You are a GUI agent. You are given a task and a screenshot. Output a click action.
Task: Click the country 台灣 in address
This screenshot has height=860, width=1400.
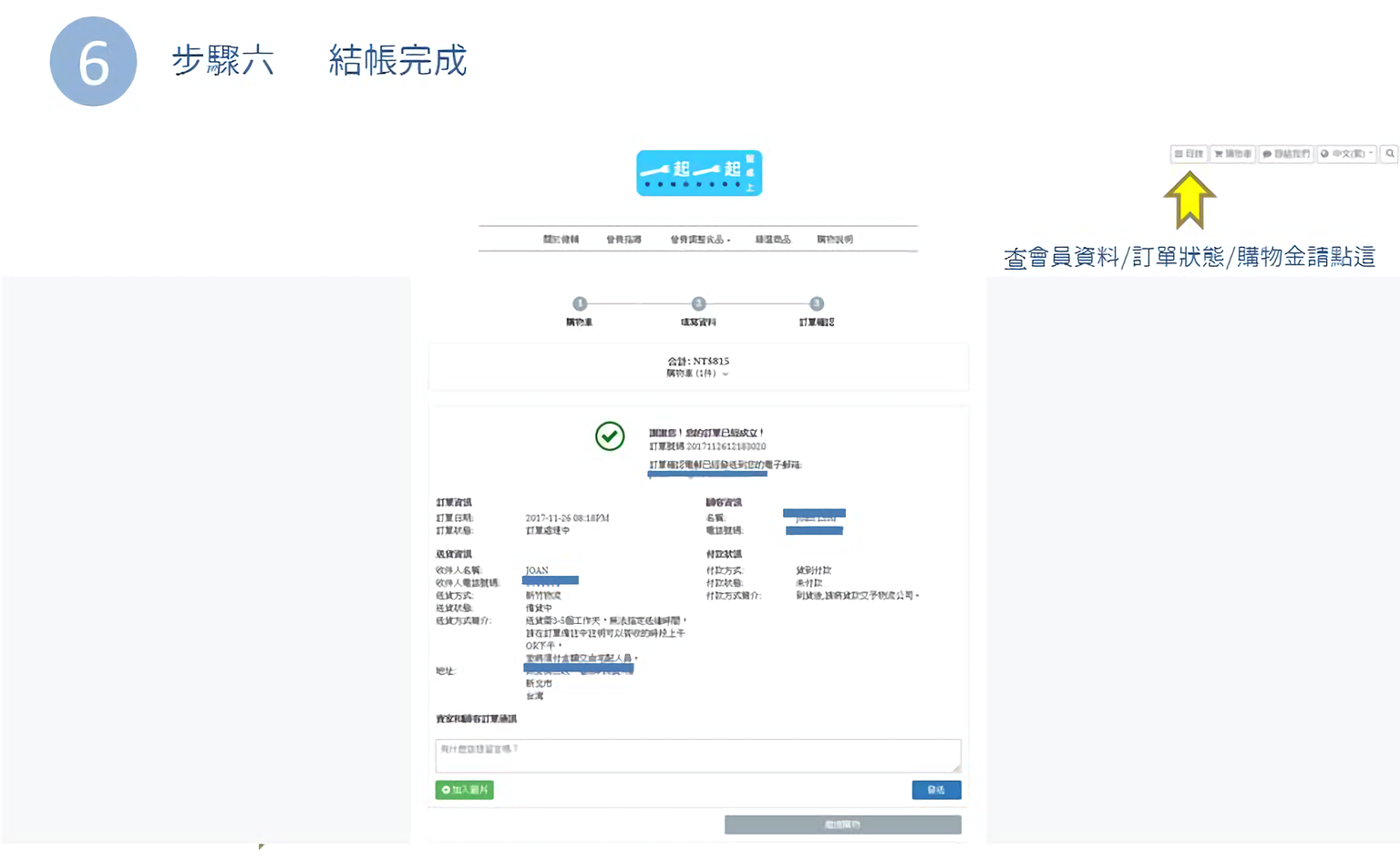point(534,696)
